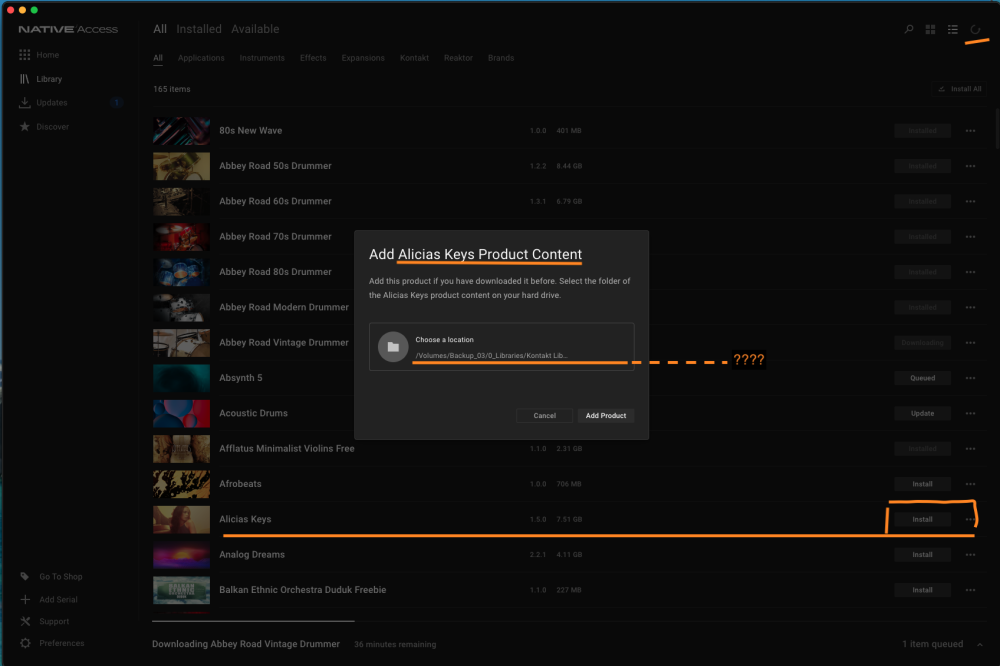Click the 165 items count label
Image resolution: width=1000 pixels, height=666 pixels.
(x=172, y=89)
